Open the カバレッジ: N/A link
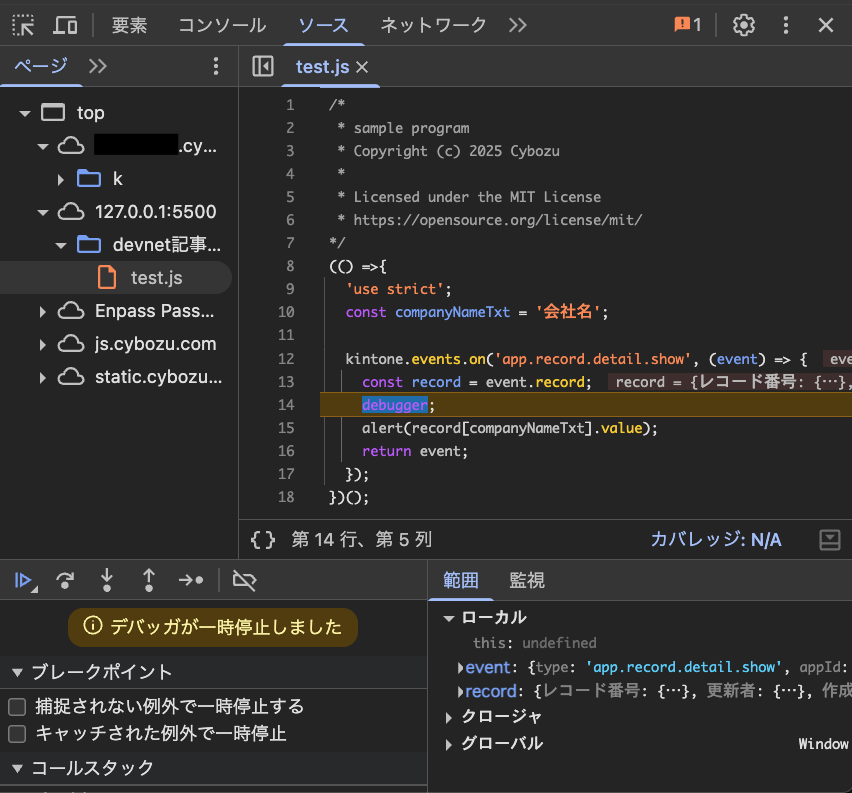Image resolution: width=852 pixels, height=793 pixels. [x=716, y=540]
